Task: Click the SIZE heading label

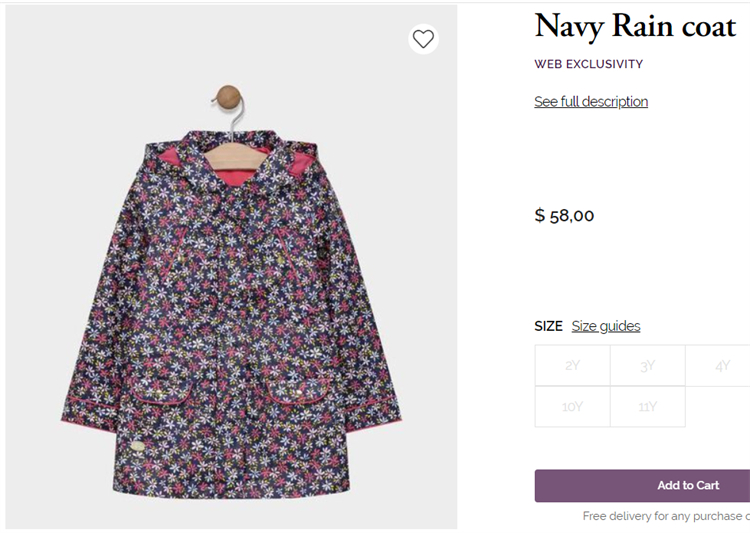Action: 549,326
